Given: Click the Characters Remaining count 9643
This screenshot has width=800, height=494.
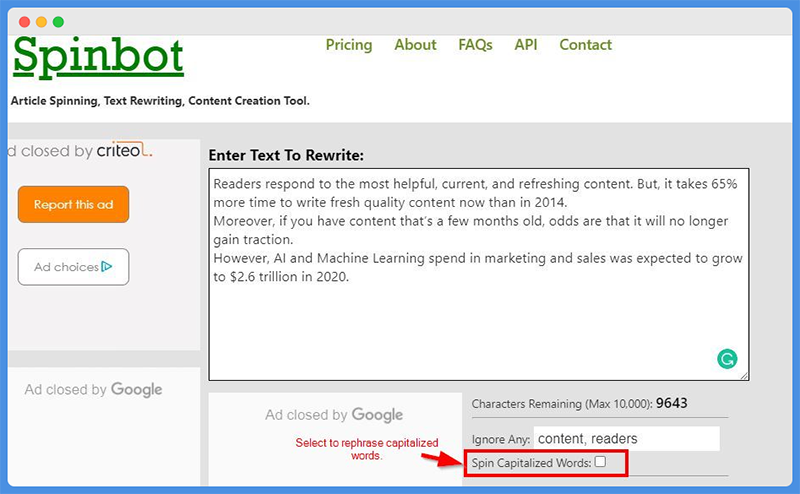Looking at the screenshot, I should (671, 403).
